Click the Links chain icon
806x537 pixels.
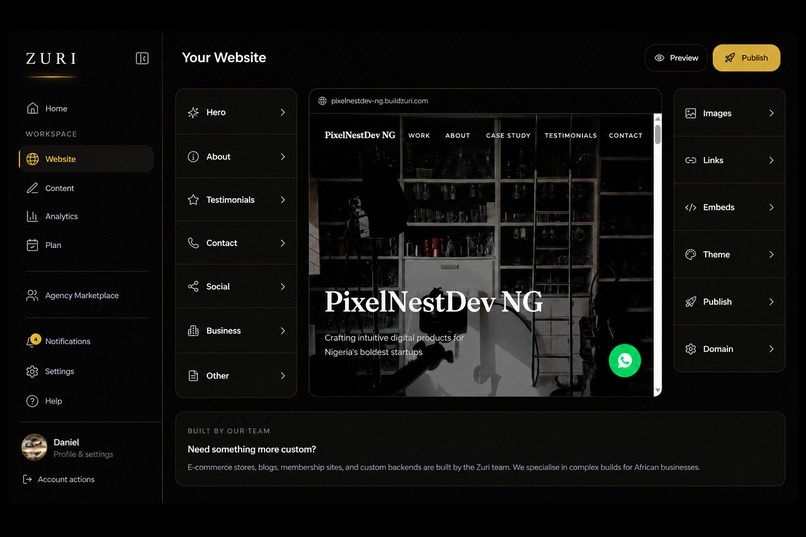coord(691,160)
